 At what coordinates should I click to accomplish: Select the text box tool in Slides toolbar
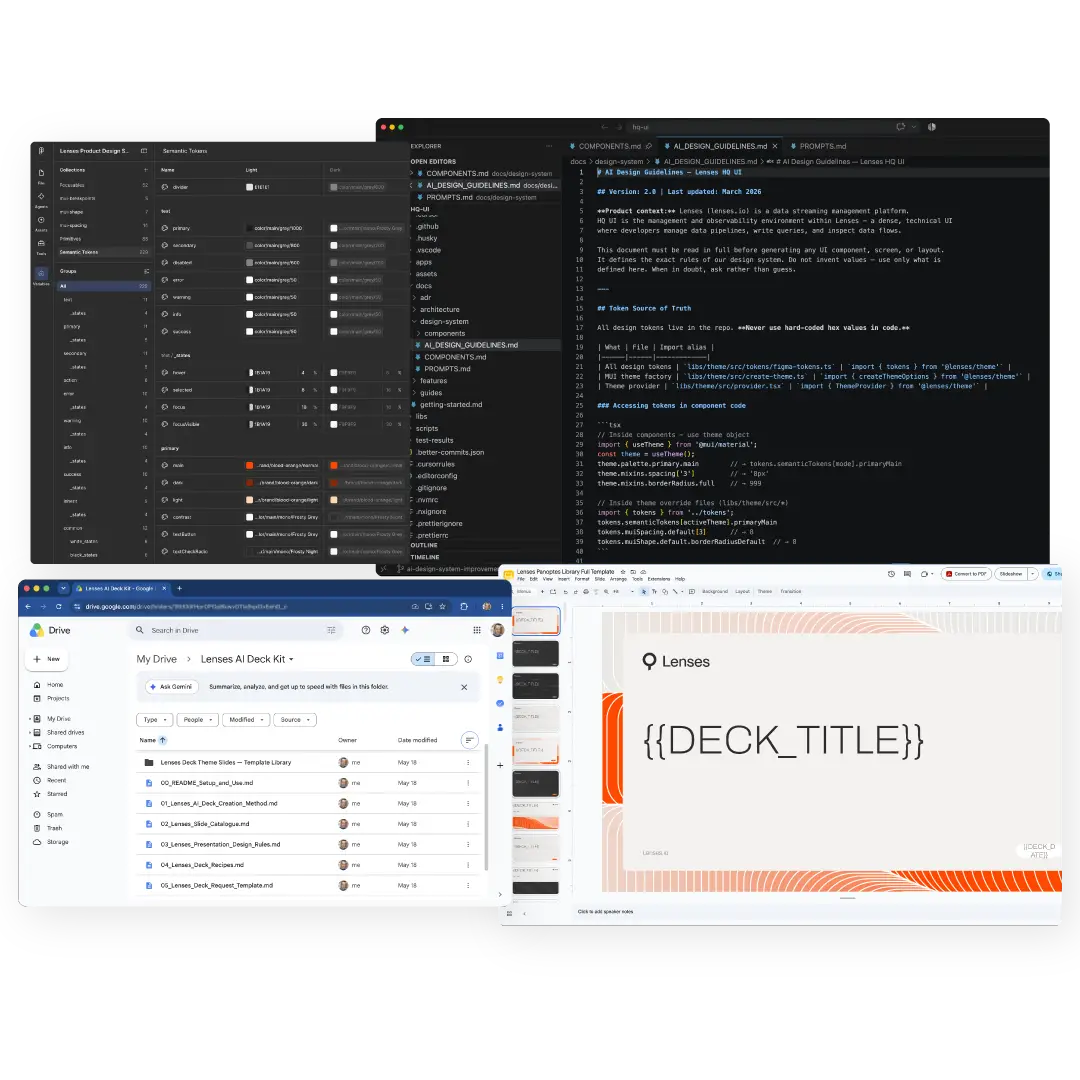click(x=654, y=591)
